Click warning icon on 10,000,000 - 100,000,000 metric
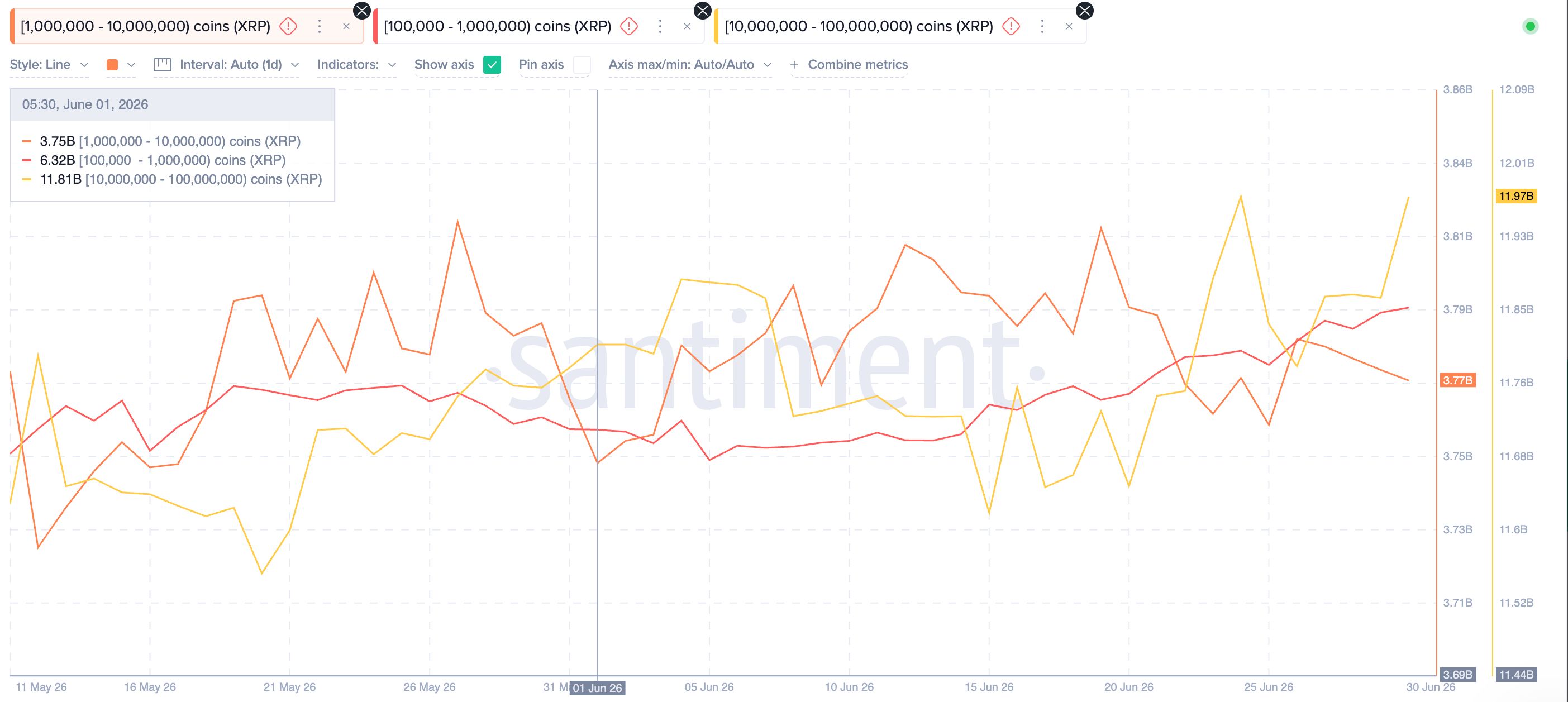The height and width of the screenshot is (702, 1568). point(1011,26)
